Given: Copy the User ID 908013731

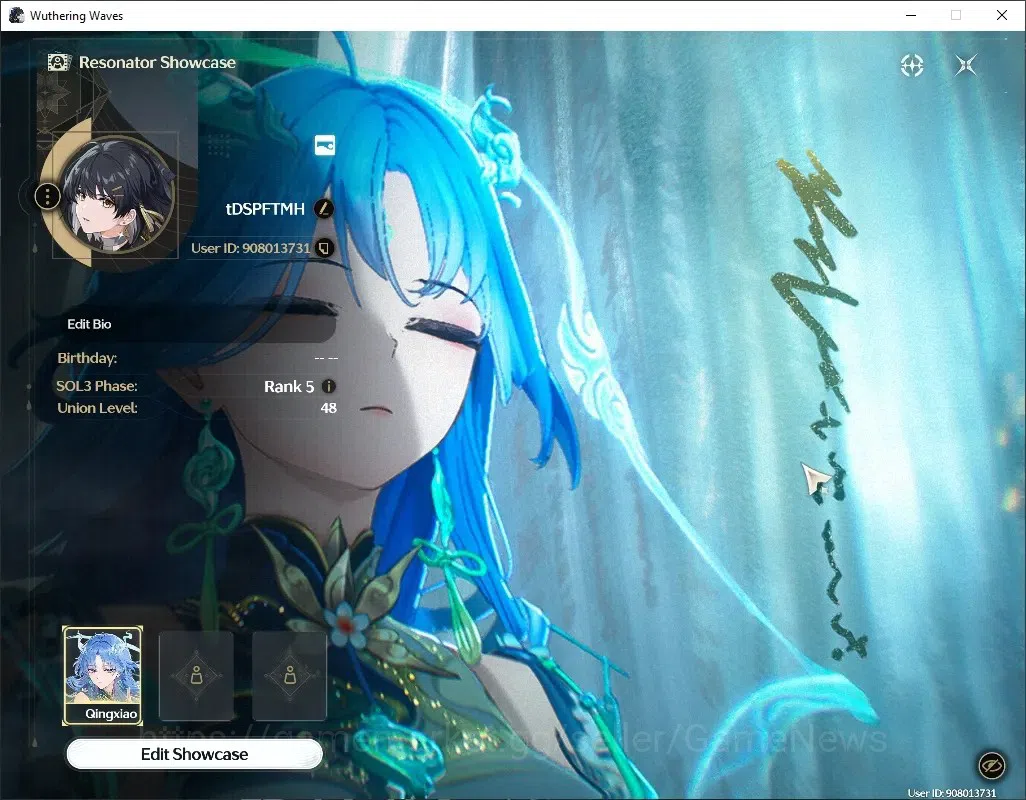Looking at the screenshot, I should 324,248.
